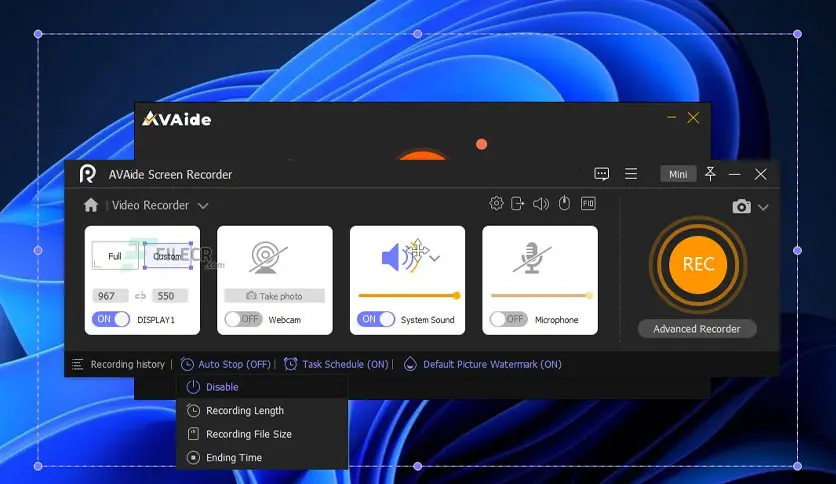The width and height of the screenshot is (836, 484).
Task: Click the webcam icon in Webcam card
Action: click(x=268, y=258)
